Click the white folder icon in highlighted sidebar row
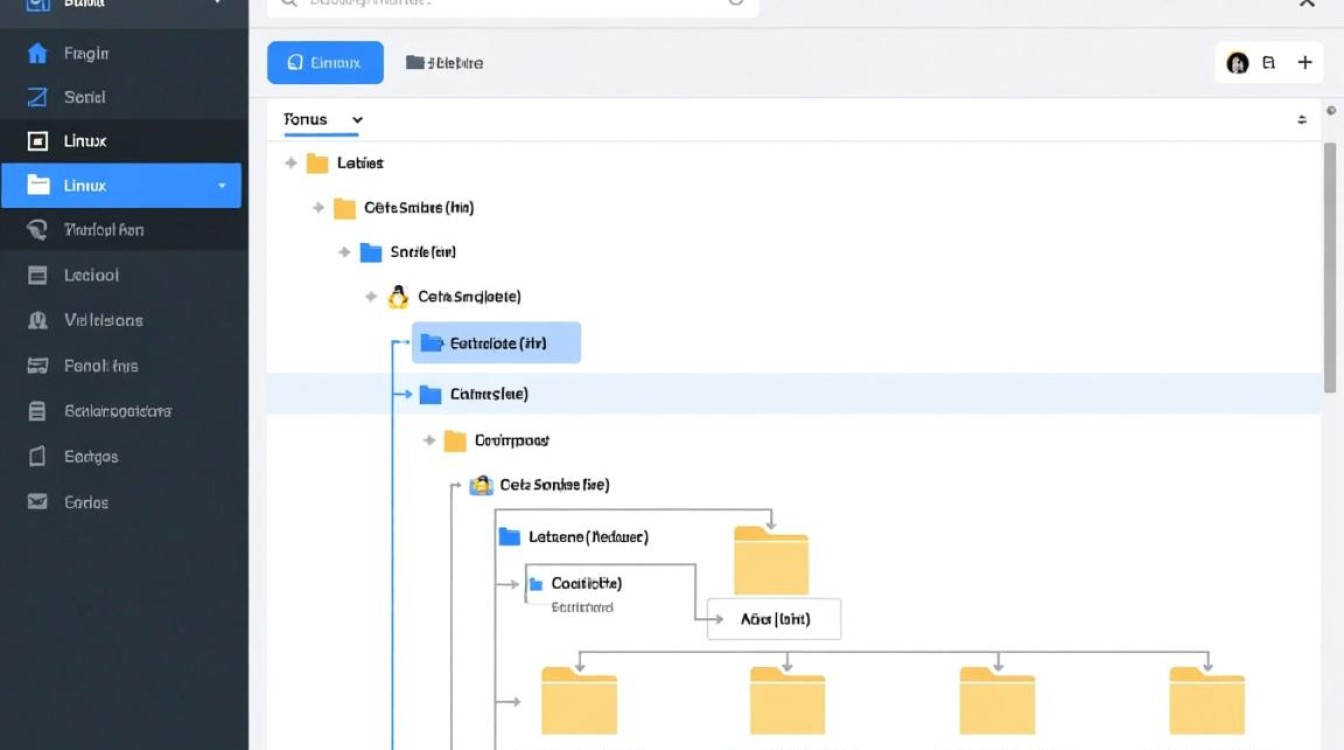 (x=38, y=185)
